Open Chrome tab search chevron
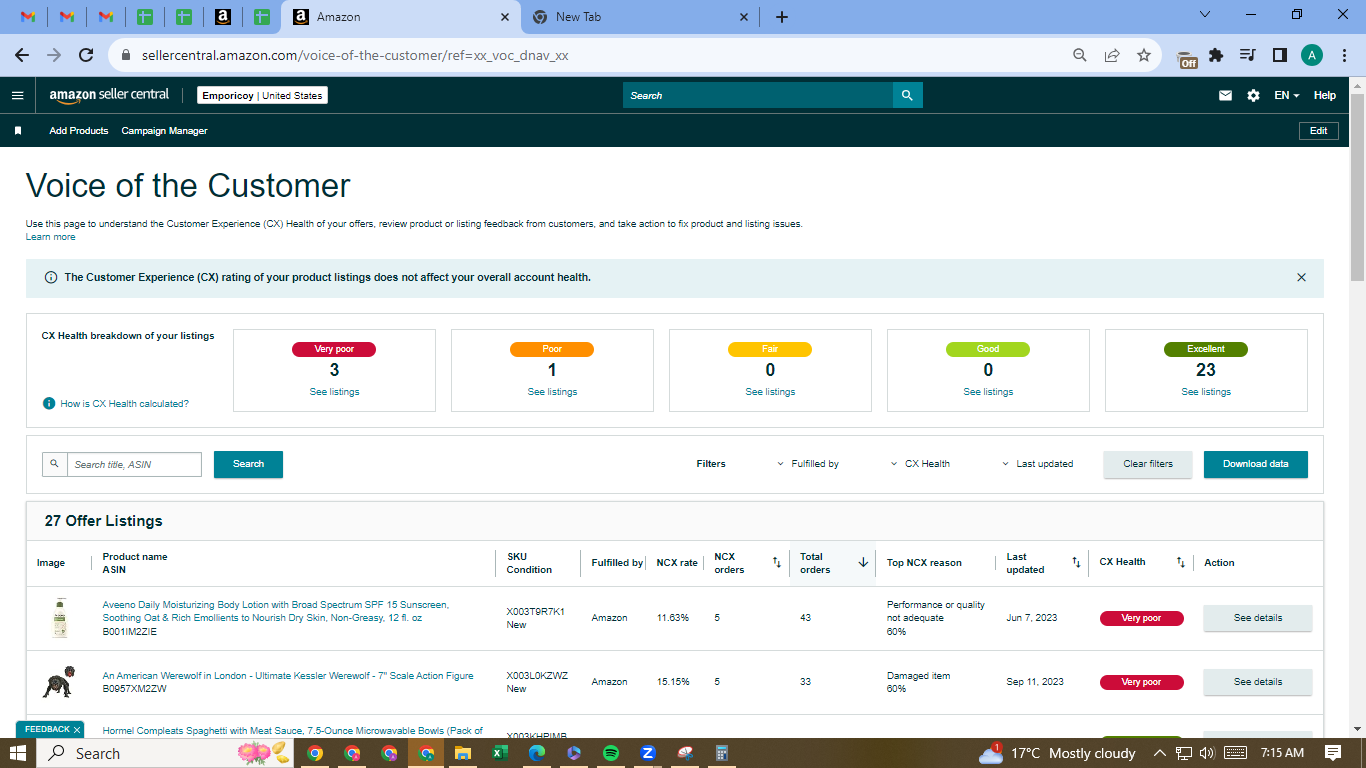This screenshot has height=768, width=1366. click(x=1205, y=15)
